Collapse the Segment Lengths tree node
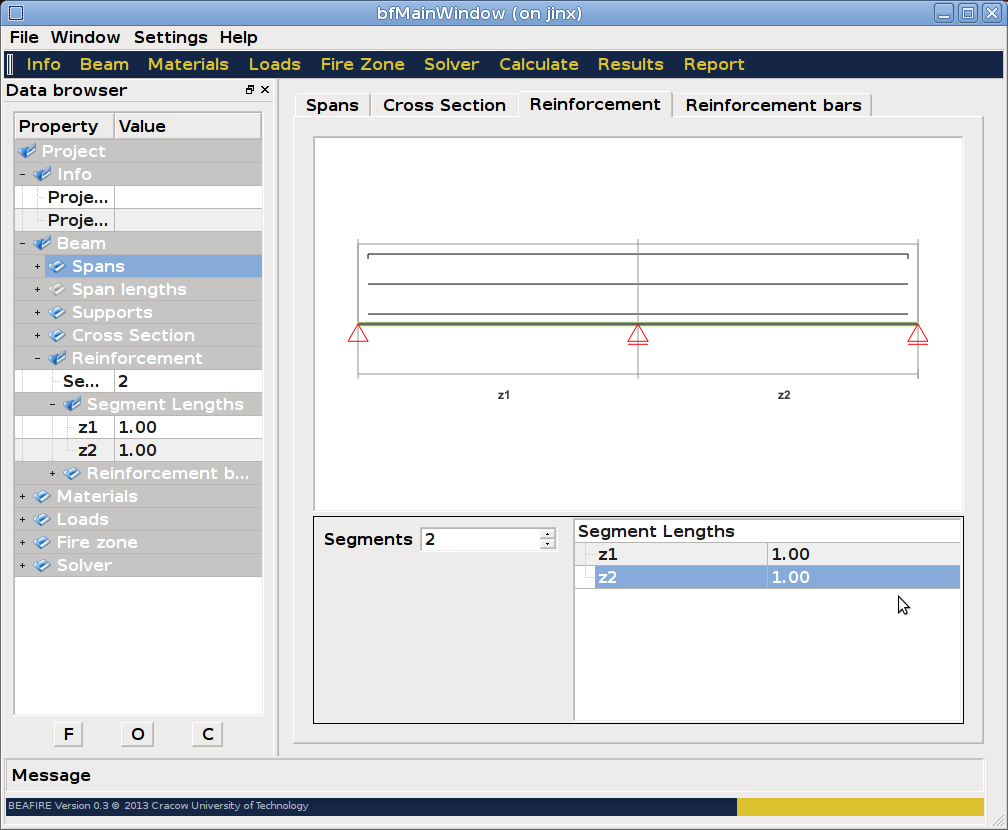 pos(53,405)
